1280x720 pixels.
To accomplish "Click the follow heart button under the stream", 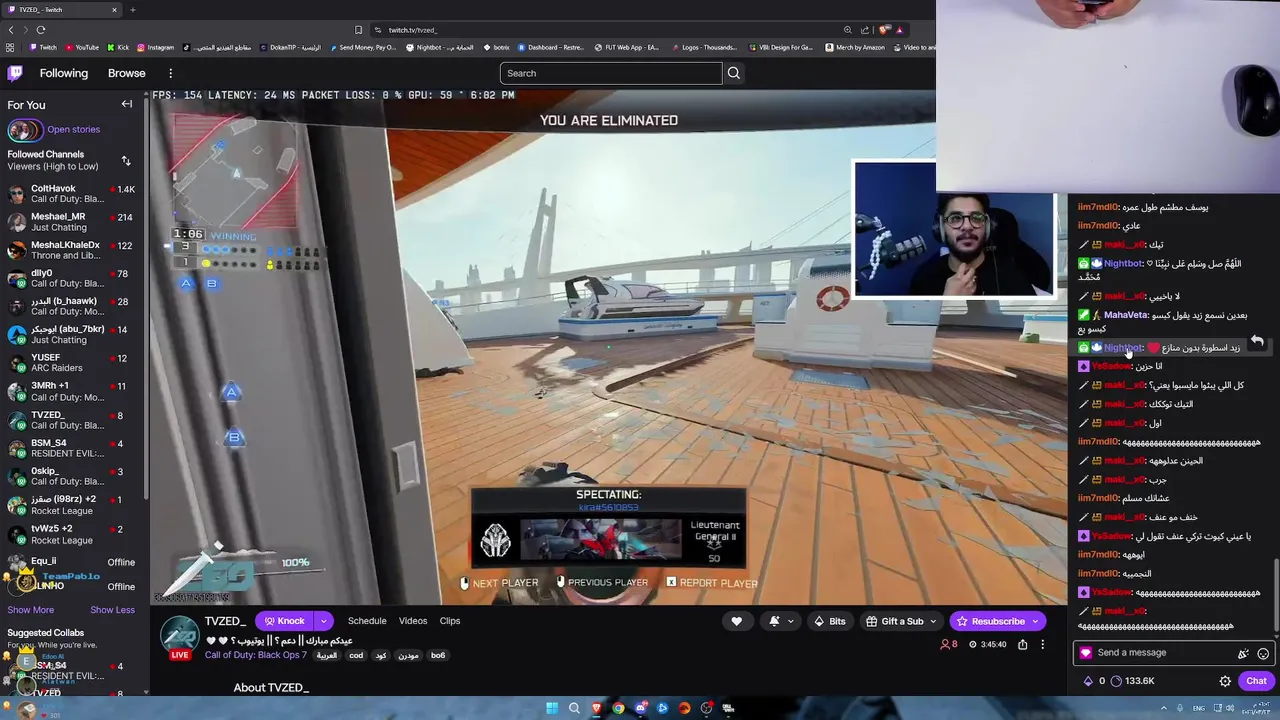I will 737,621.
